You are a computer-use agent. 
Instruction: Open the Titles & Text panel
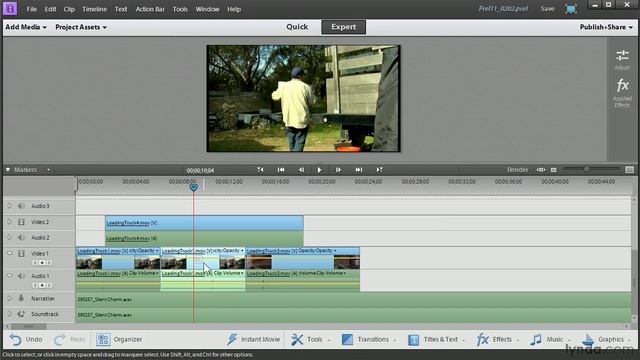(436, 339)
